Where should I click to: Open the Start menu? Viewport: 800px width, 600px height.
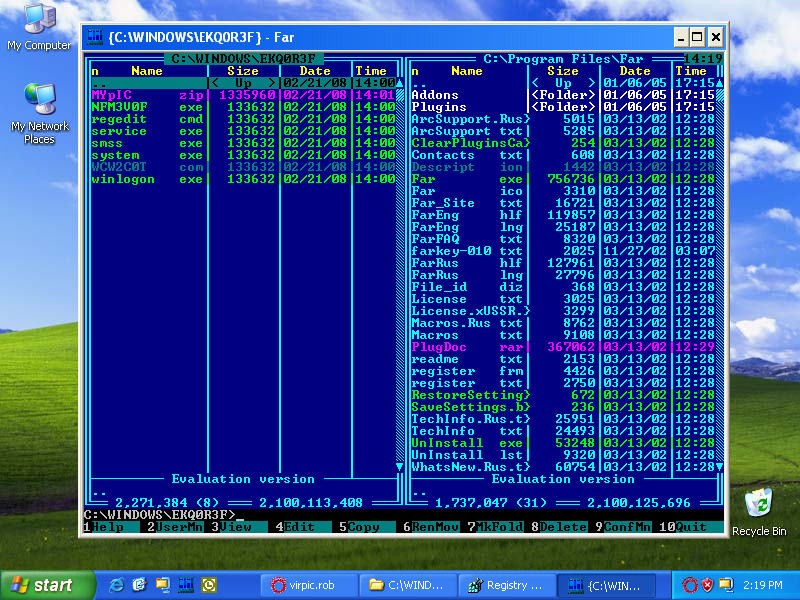click(47, 585)
